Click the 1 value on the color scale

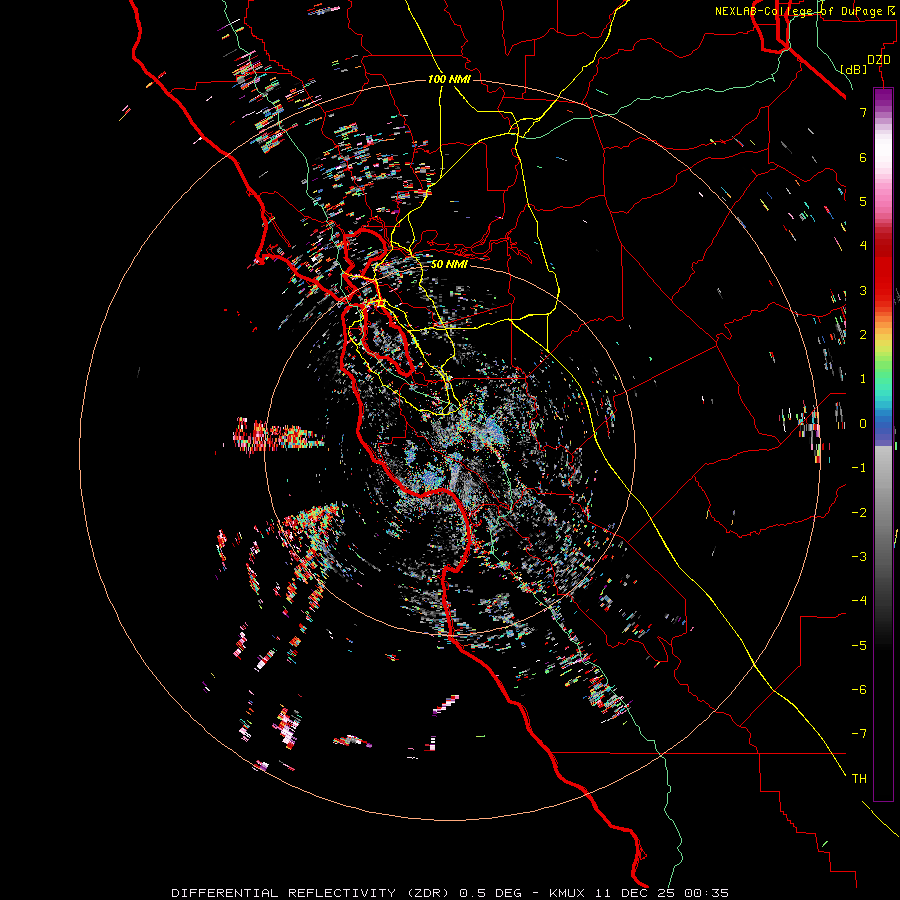[x=863, y=379]
